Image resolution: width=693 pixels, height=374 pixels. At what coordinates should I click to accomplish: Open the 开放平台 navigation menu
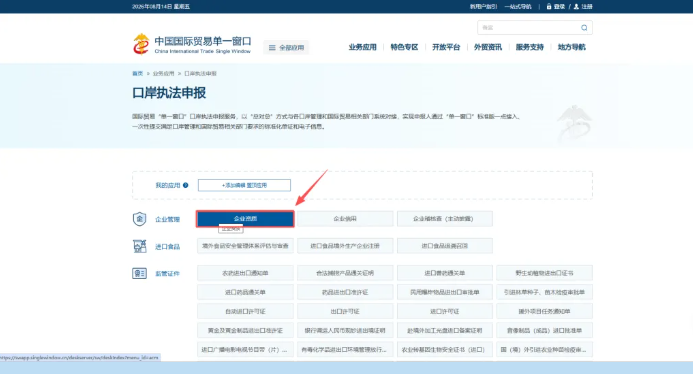pos(446,47)
